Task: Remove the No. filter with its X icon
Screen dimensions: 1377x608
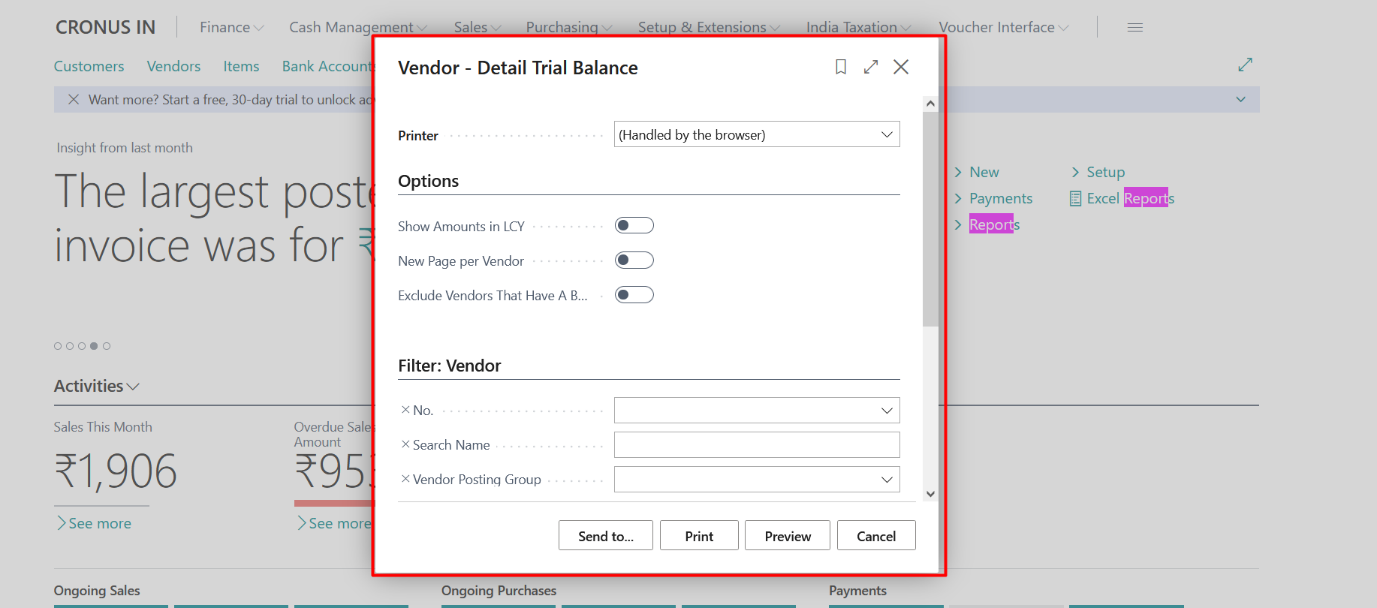Action: pyautogui.click(x=405, y=409)
